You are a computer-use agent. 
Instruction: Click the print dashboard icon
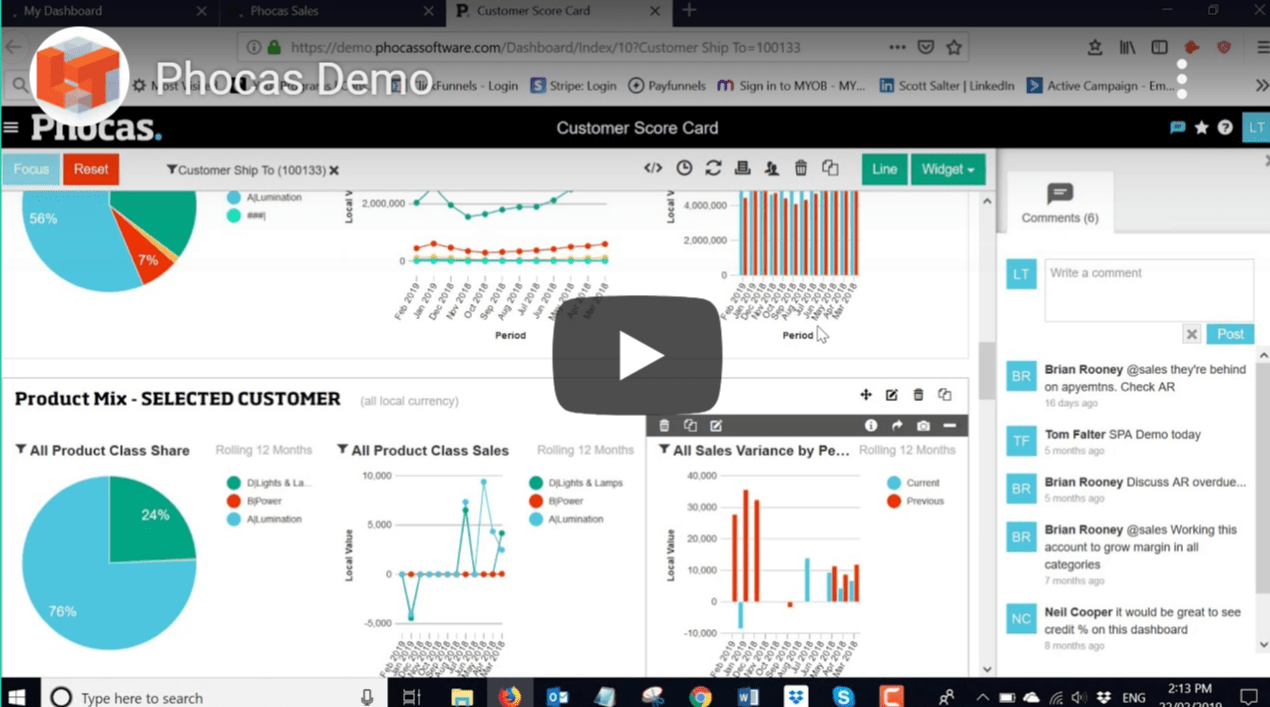pyautogui.click(x=742, y=168)
